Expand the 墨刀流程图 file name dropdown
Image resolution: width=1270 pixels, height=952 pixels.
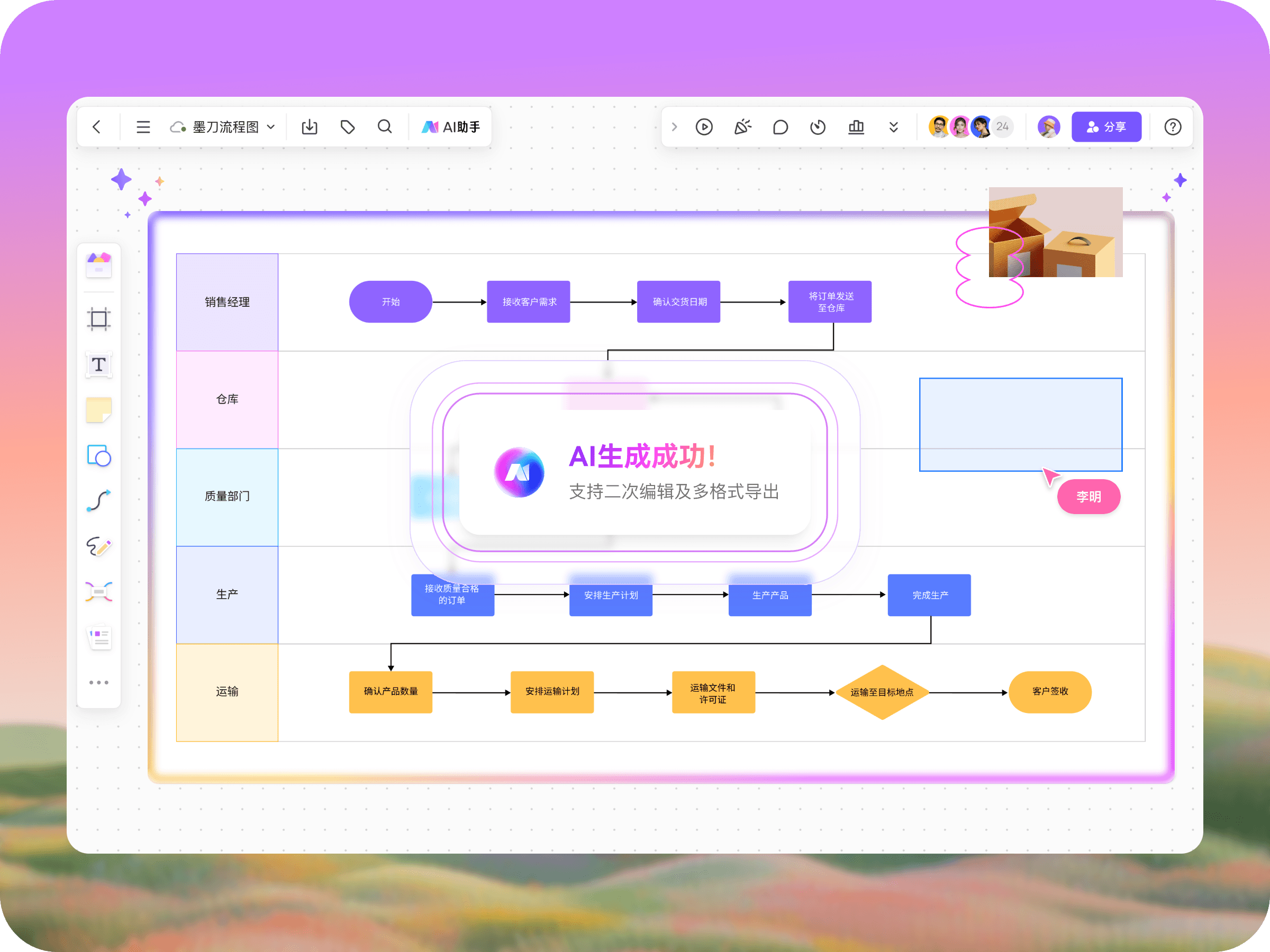click(x=271, y=127)
